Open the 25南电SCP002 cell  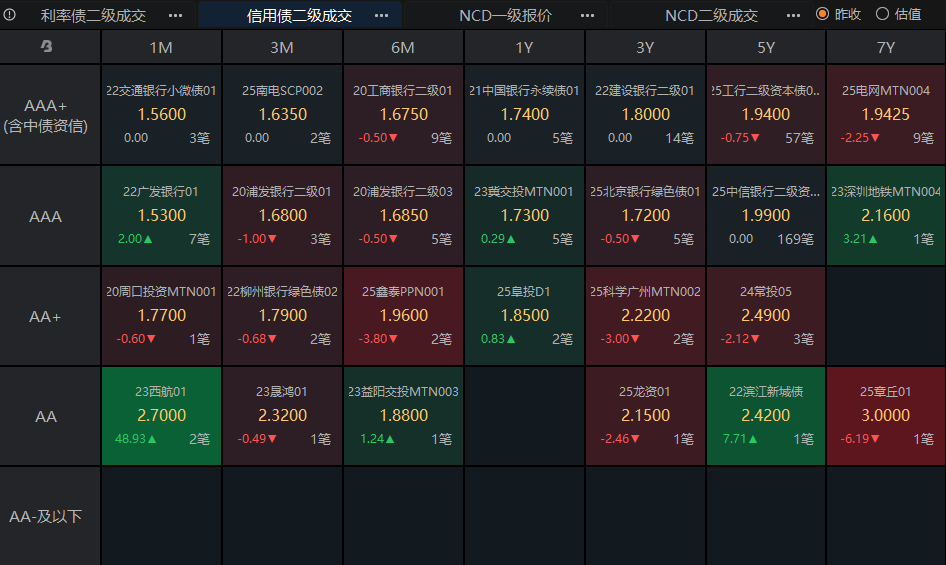282,115
